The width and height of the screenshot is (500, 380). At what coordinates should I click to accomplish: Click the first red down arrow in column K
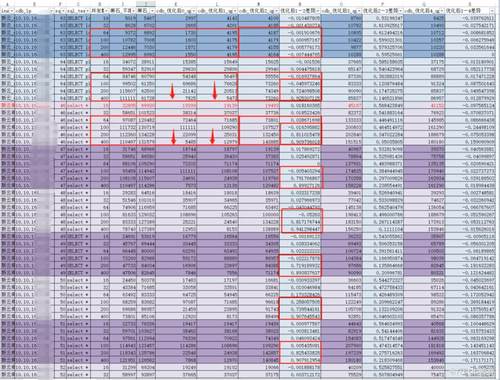point(172,91)
